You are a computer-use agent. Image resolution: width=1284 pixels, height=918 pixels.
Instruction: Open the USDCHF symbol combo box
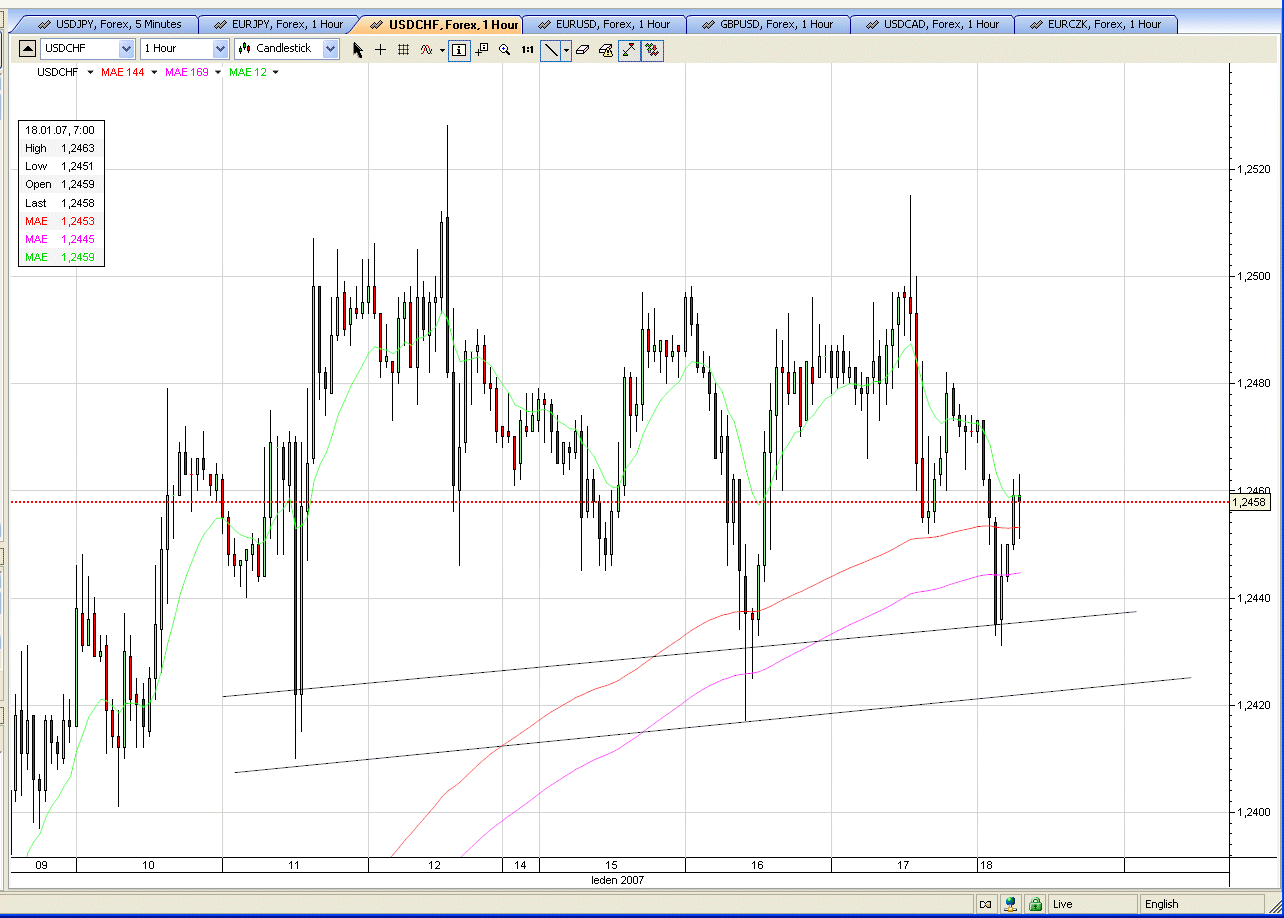tap(88, 48)
